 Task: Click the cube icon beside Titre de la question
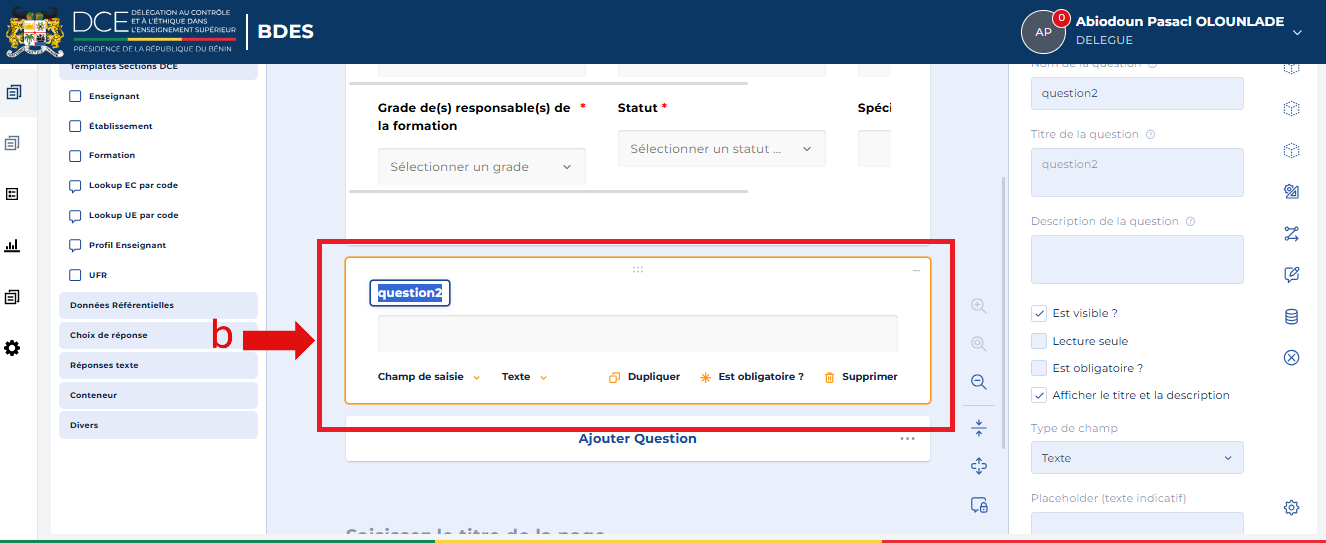(x=1291, y=151)
